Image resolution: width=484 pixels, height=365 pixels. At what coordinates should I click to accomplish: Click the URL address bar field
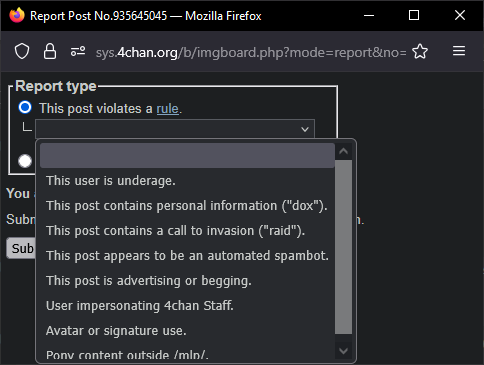251,52
